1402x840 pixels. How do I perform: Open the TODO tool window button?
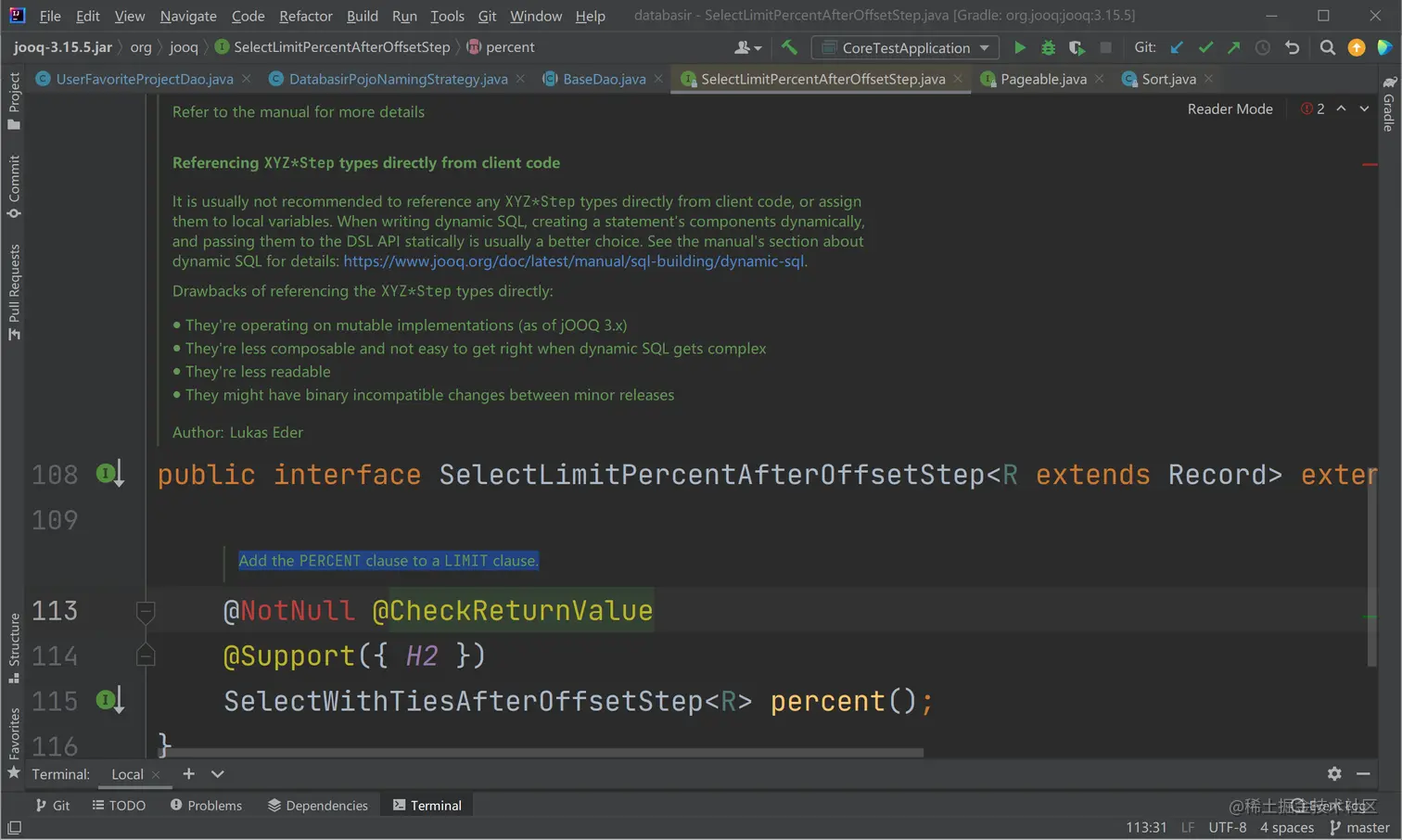(120, 805)
